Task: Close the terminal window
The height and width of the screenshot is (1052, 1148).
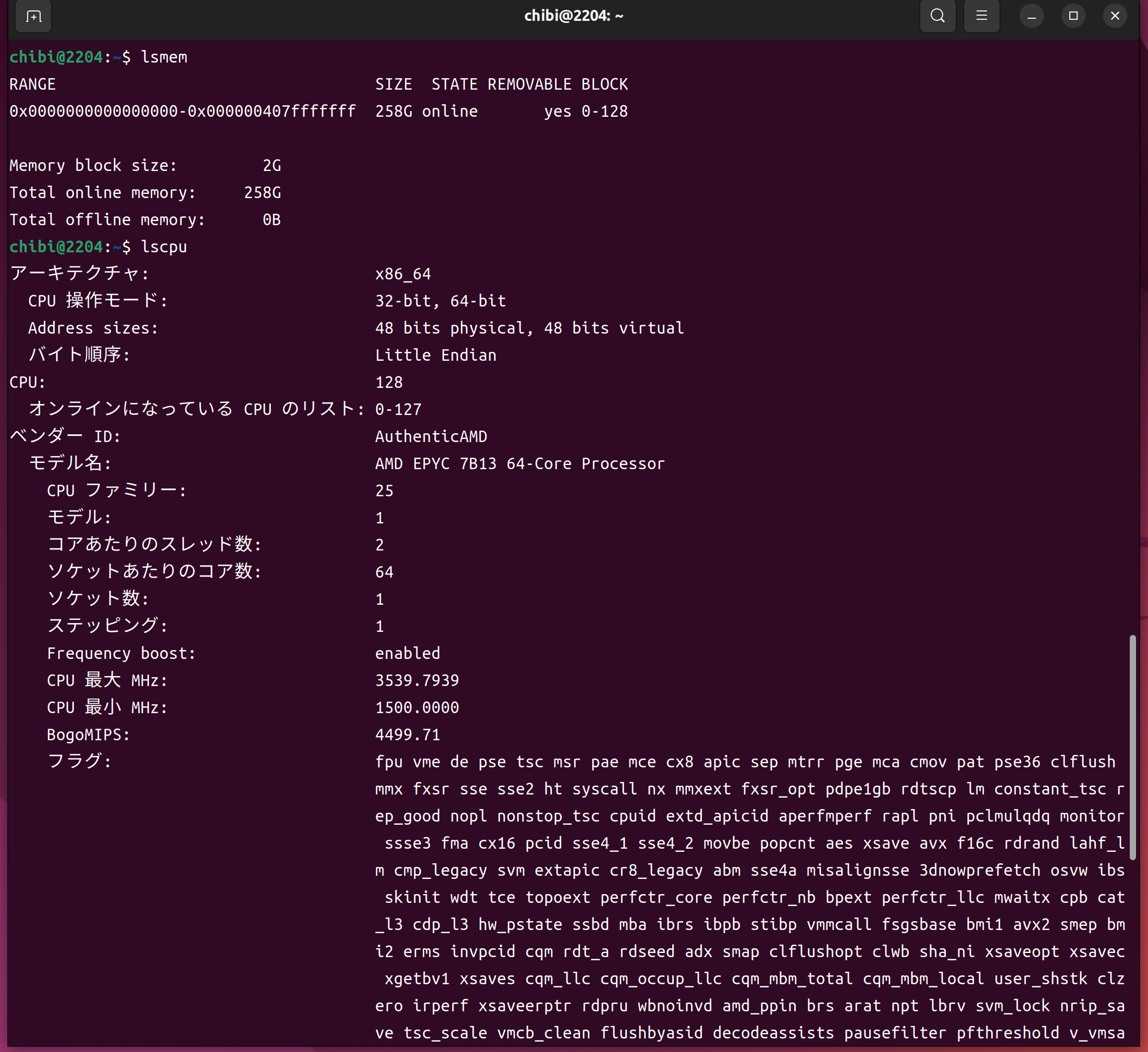Action: pos(1115,16)
